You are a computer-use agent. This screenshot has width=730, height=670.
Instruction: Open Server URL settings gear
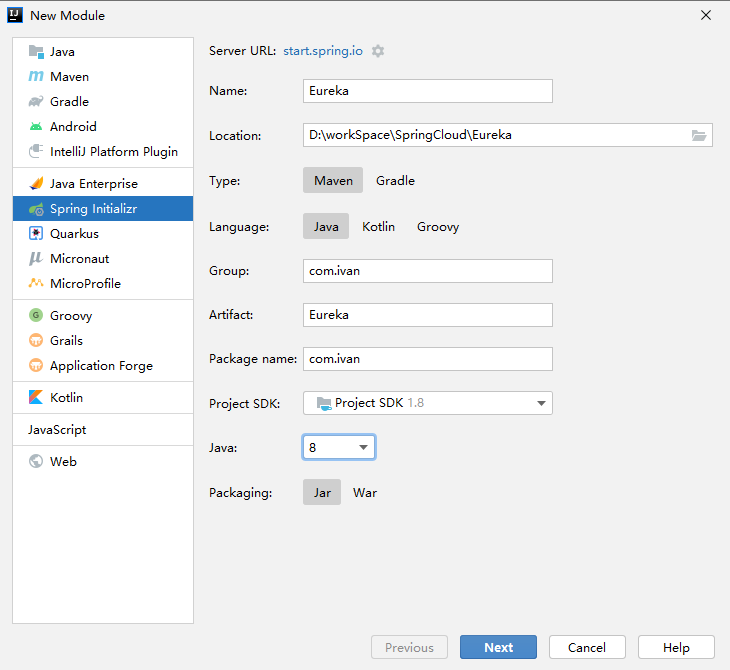point(378,51)
